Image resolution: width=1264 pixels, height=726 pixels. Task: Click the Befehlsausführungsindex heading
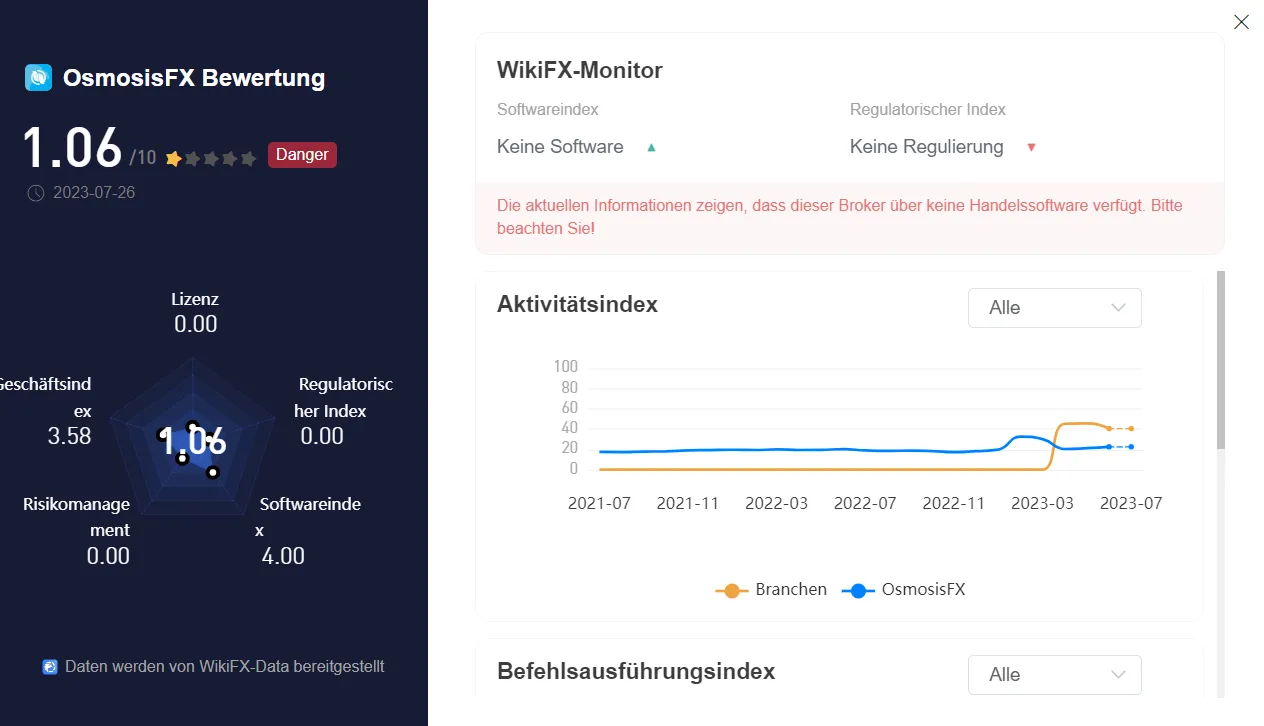click(636, 671)
